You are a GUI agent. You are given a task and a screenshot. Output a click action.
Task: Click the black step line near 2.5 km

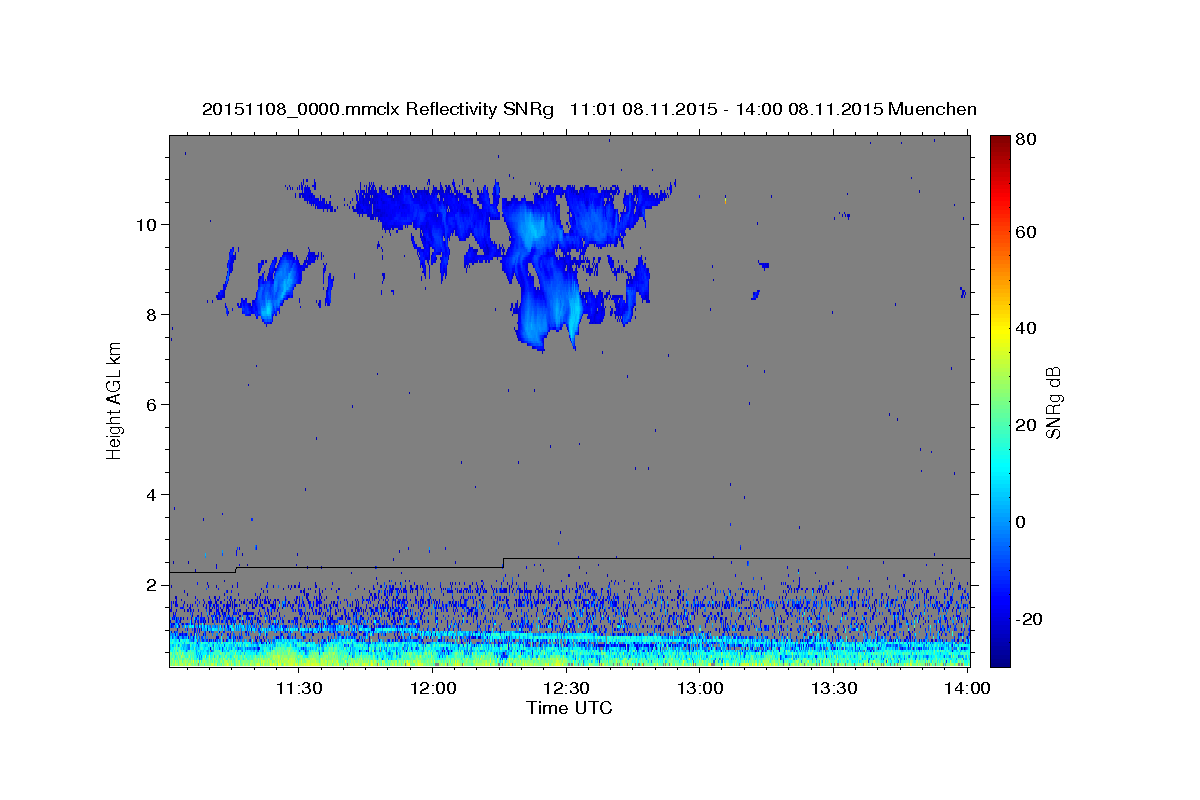click(569, 565)
